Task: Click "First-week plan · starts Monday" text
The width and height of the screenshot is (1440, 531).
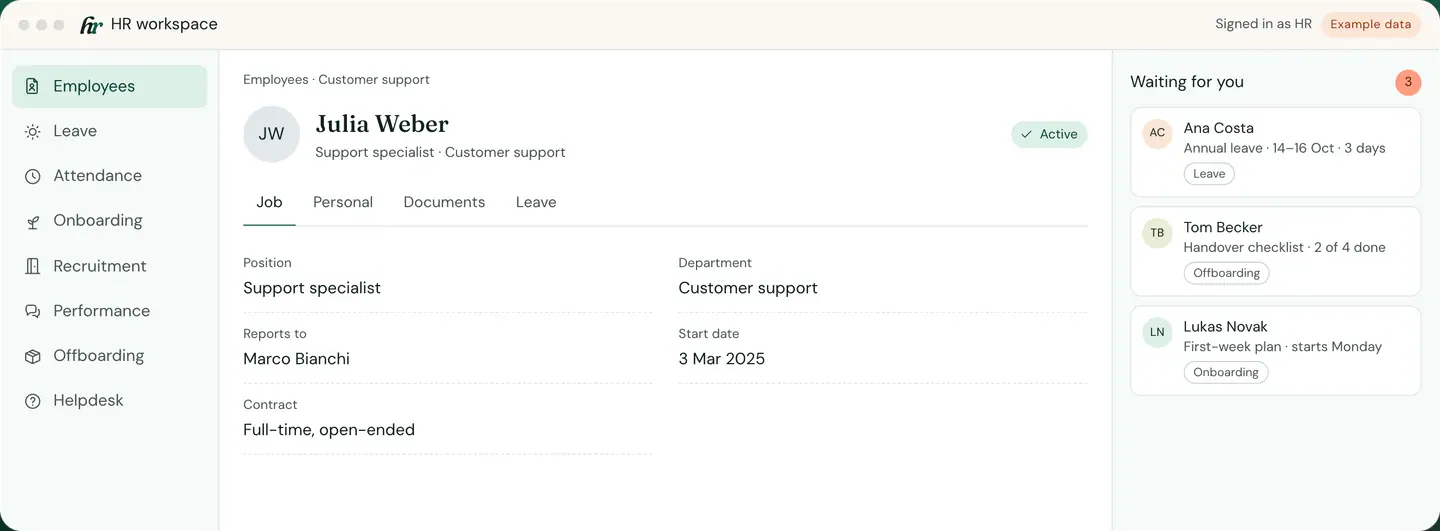Action: [1282, 347]
